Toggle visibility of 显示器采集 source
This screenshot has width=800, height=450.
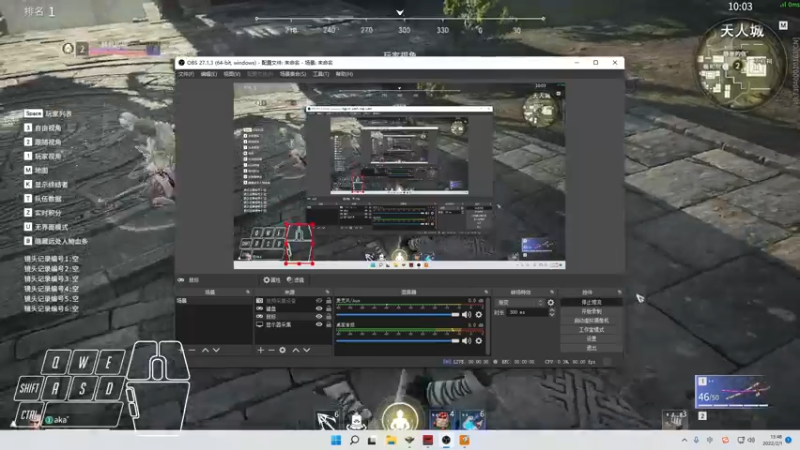(x=319, y=324)
